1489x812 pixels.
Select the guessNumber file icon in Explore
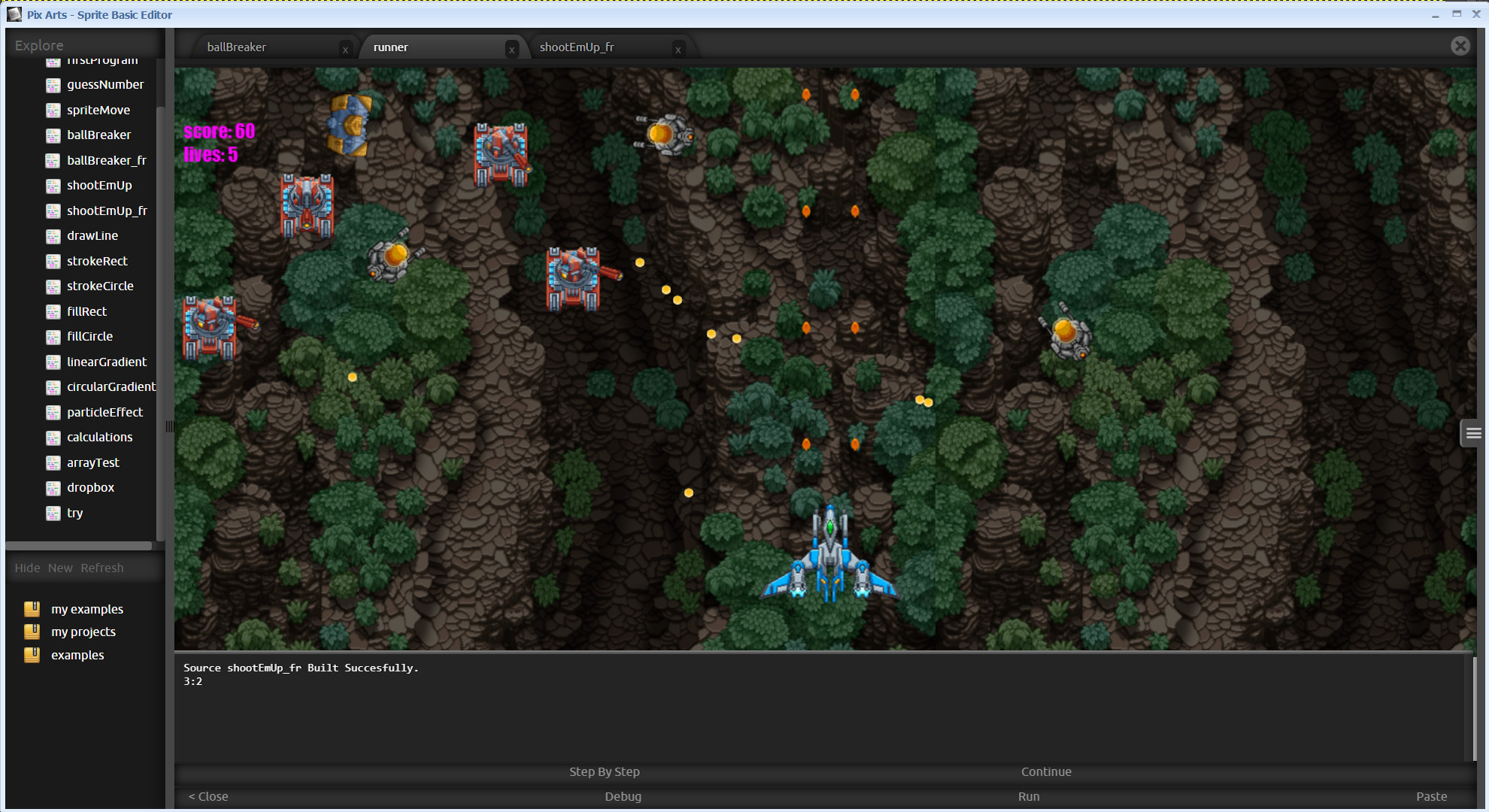click(53, 85)
